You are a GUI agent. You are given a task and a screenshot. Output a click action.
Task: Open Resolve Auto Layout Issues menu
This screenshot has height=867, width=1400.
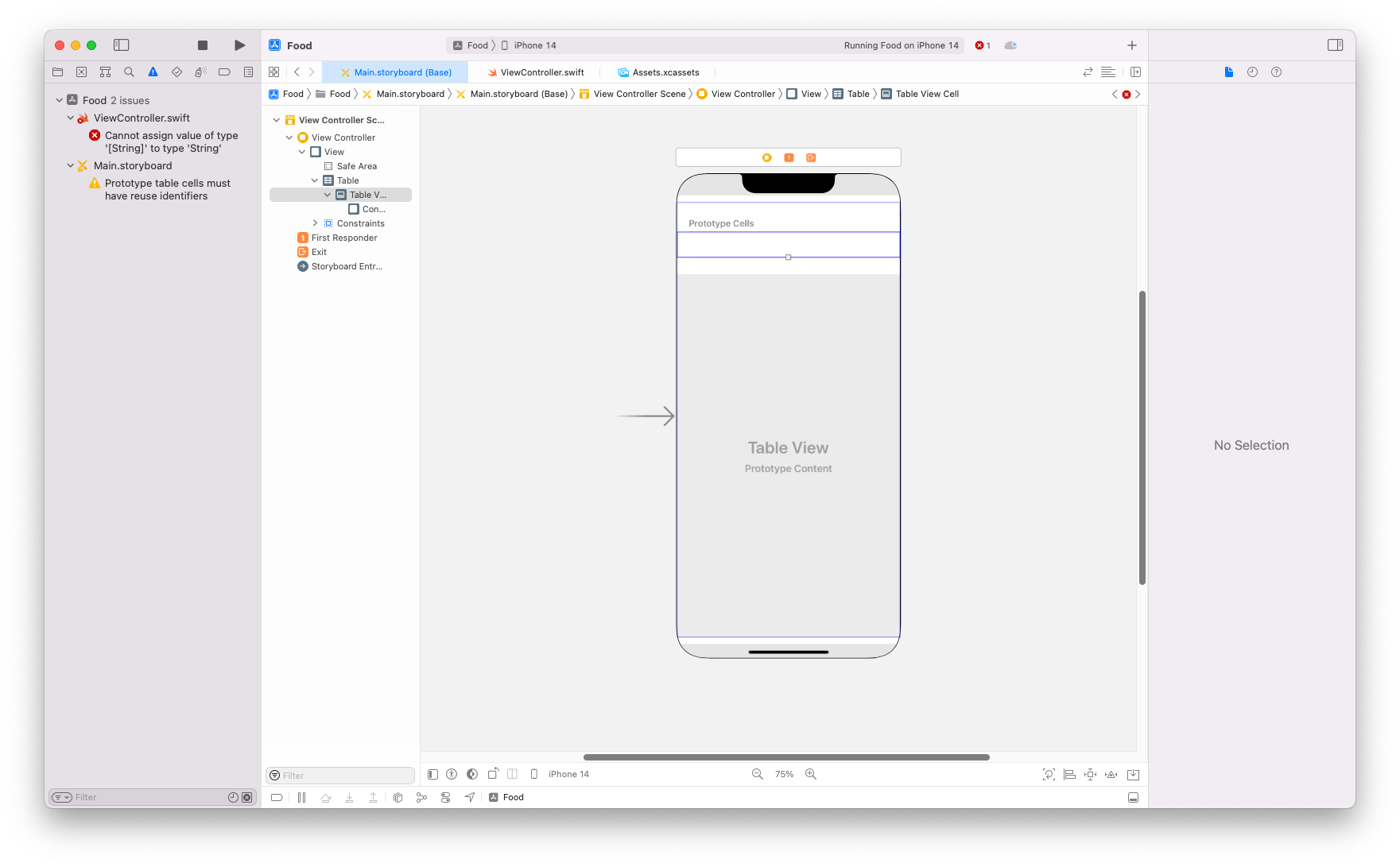click(x=1111, y=775)
